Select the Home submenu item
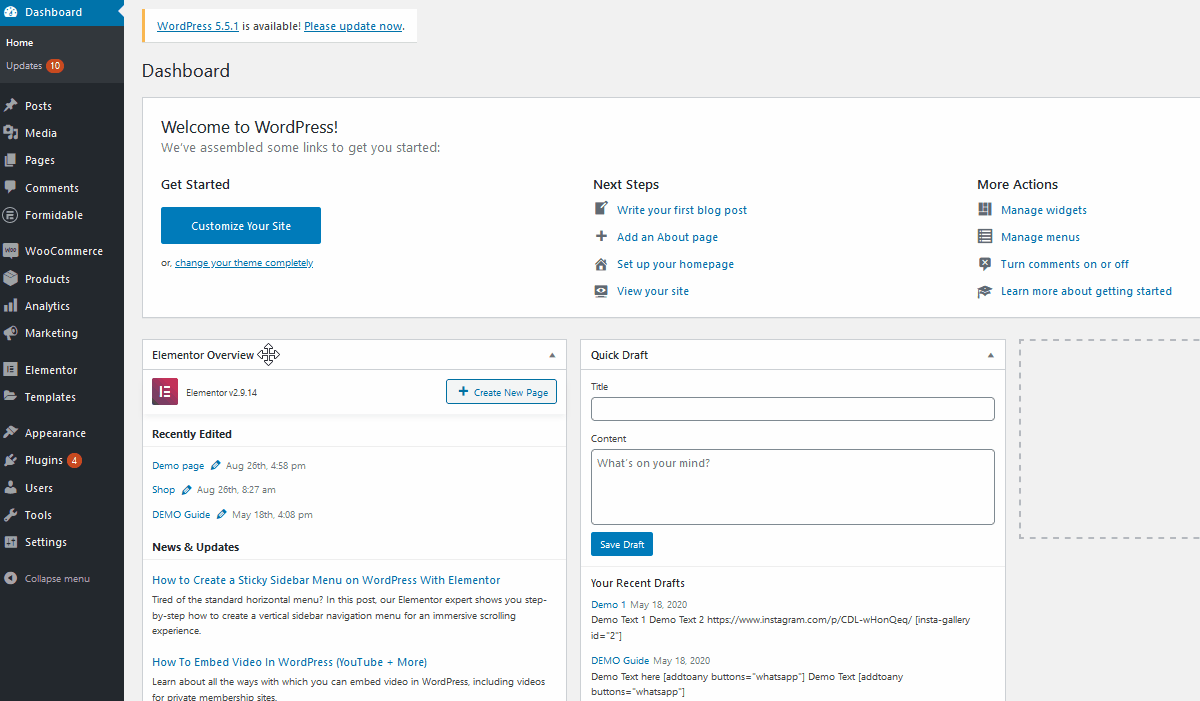 [20, 42]
